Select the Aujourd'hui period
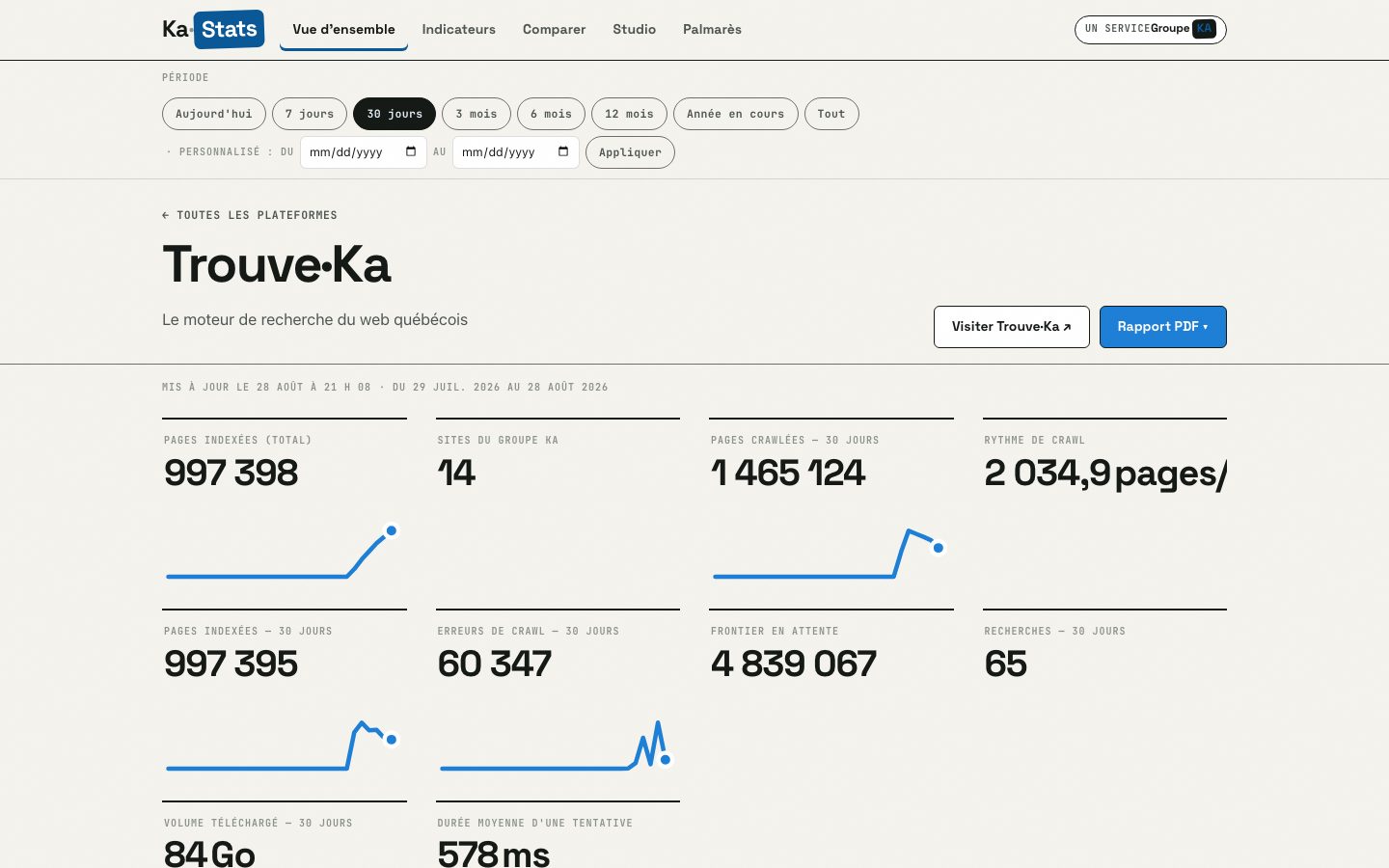The image size is (1389, 868). pos(214,114)
